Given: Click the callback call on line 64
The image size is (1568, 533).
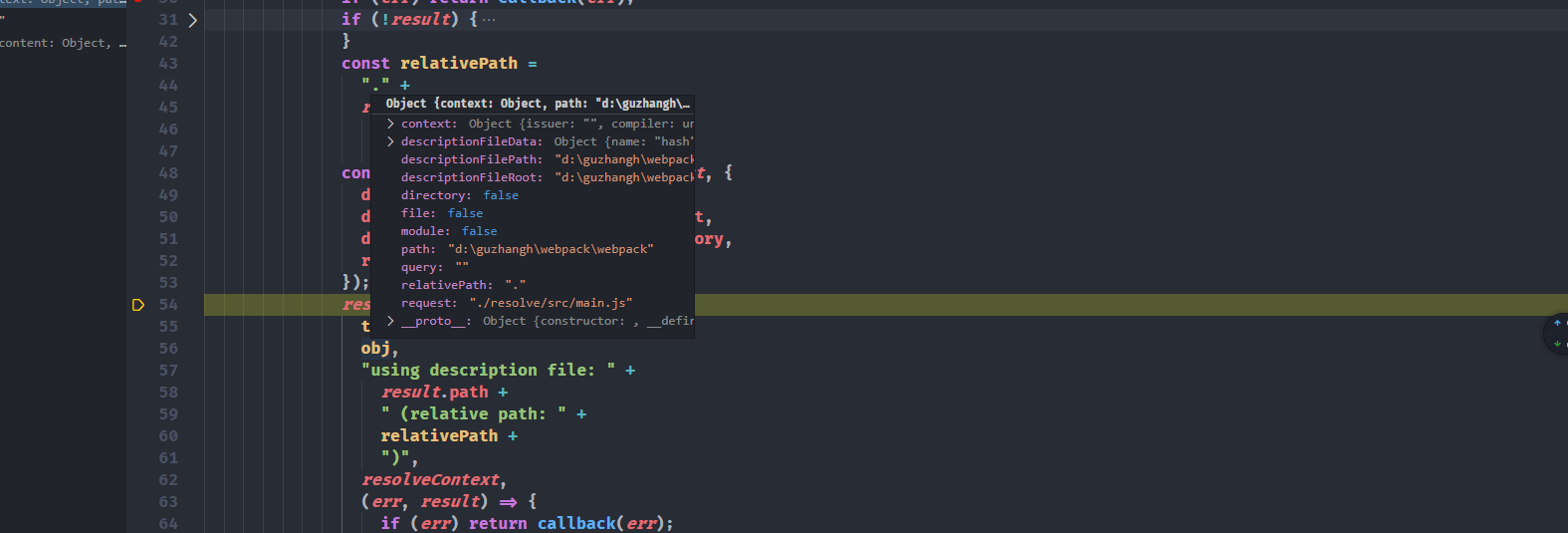Looking at the screenshot, I should (576, 523).
